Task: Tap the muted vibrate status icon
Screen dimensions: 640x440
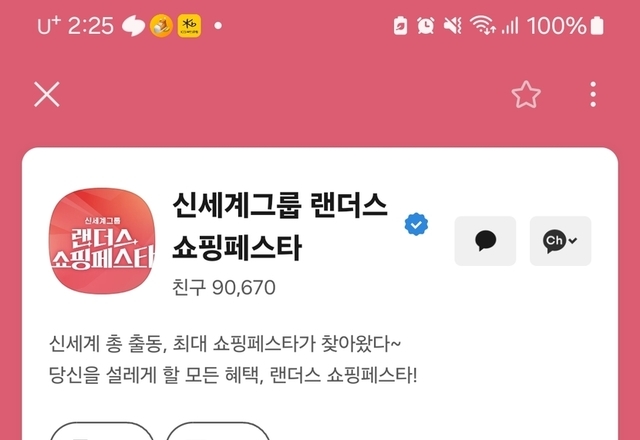Action: click(x=452, y=26)
